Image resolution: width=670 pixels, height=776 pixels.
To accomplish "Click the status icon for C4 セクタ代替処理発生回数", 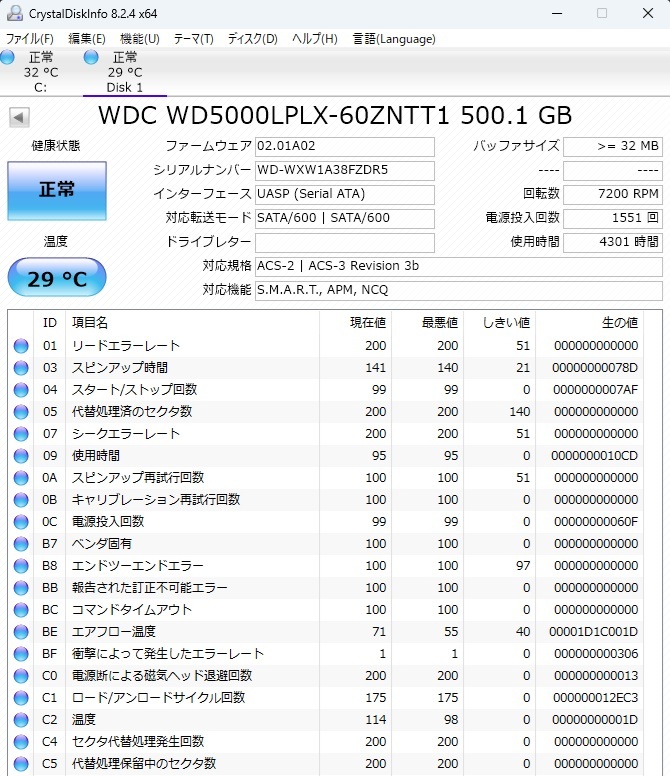I will (x=21, y=742).
